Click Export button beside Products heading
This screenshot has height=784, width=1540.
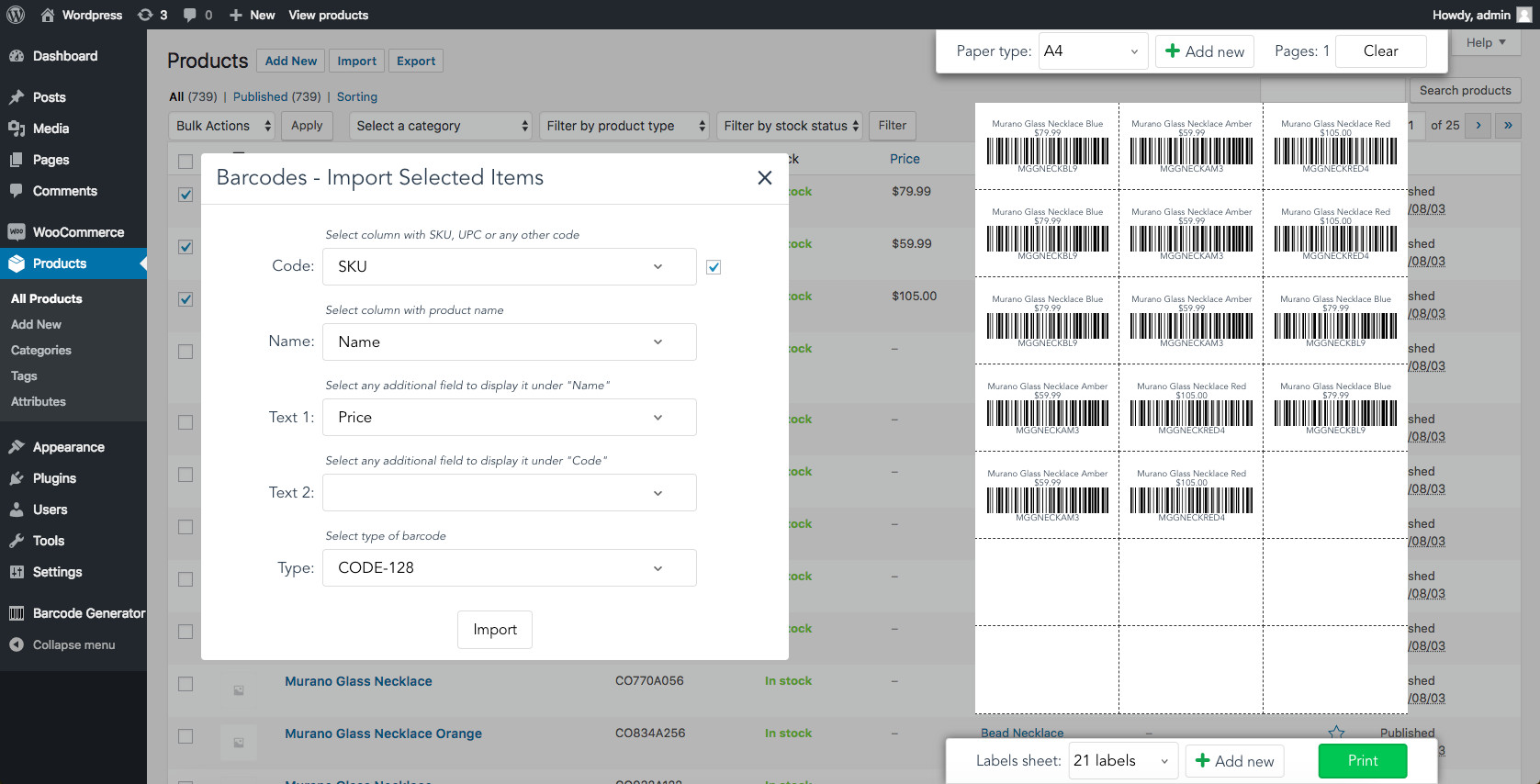416,61
